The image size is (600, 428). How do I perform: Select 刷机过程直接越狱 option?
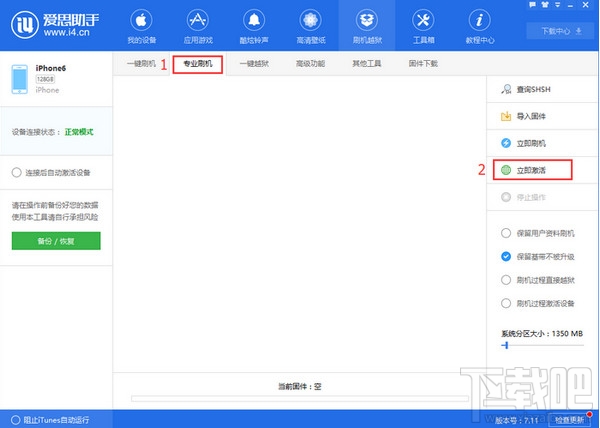506,280
